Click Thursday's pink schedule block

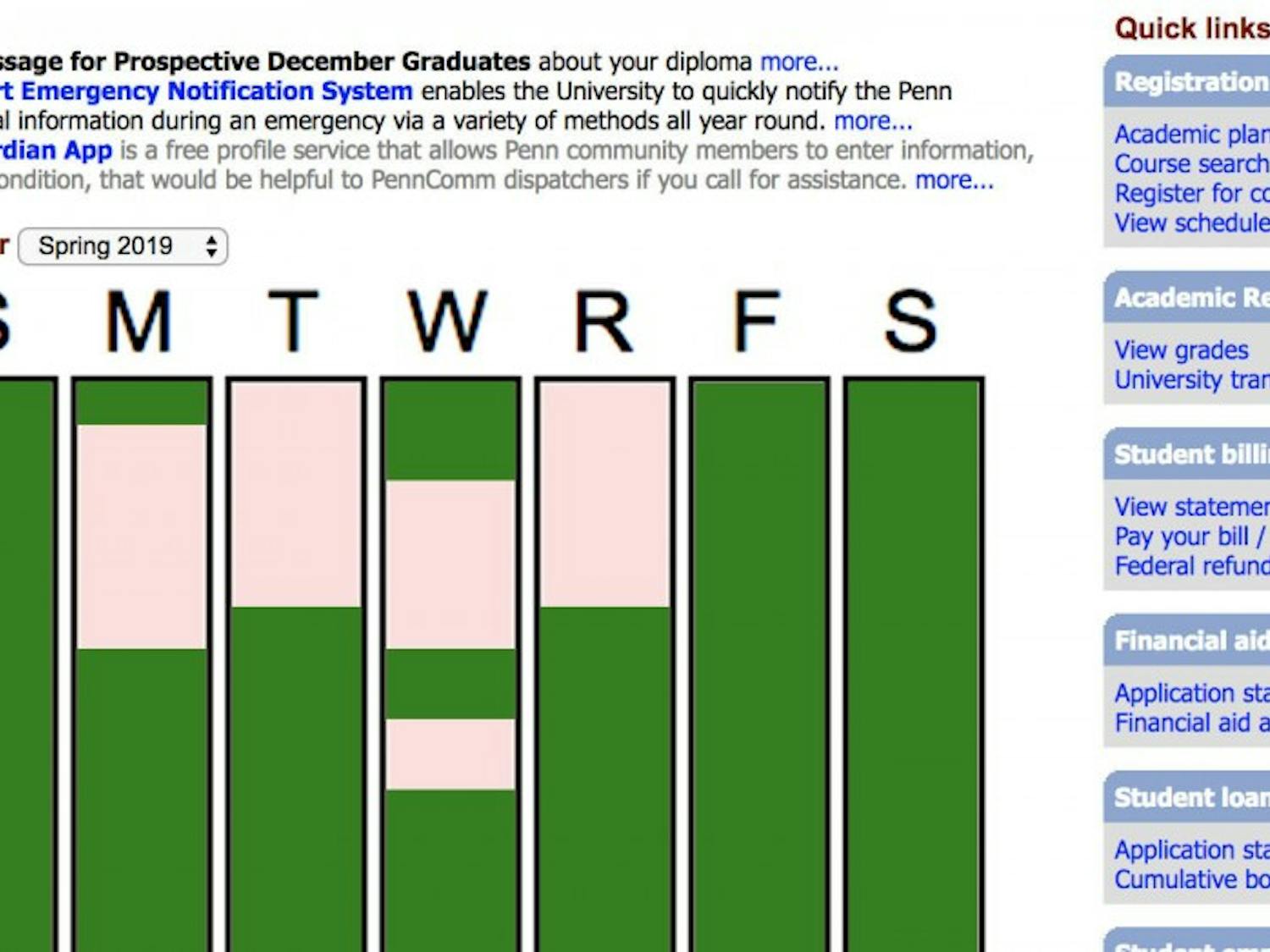[605, 494]
